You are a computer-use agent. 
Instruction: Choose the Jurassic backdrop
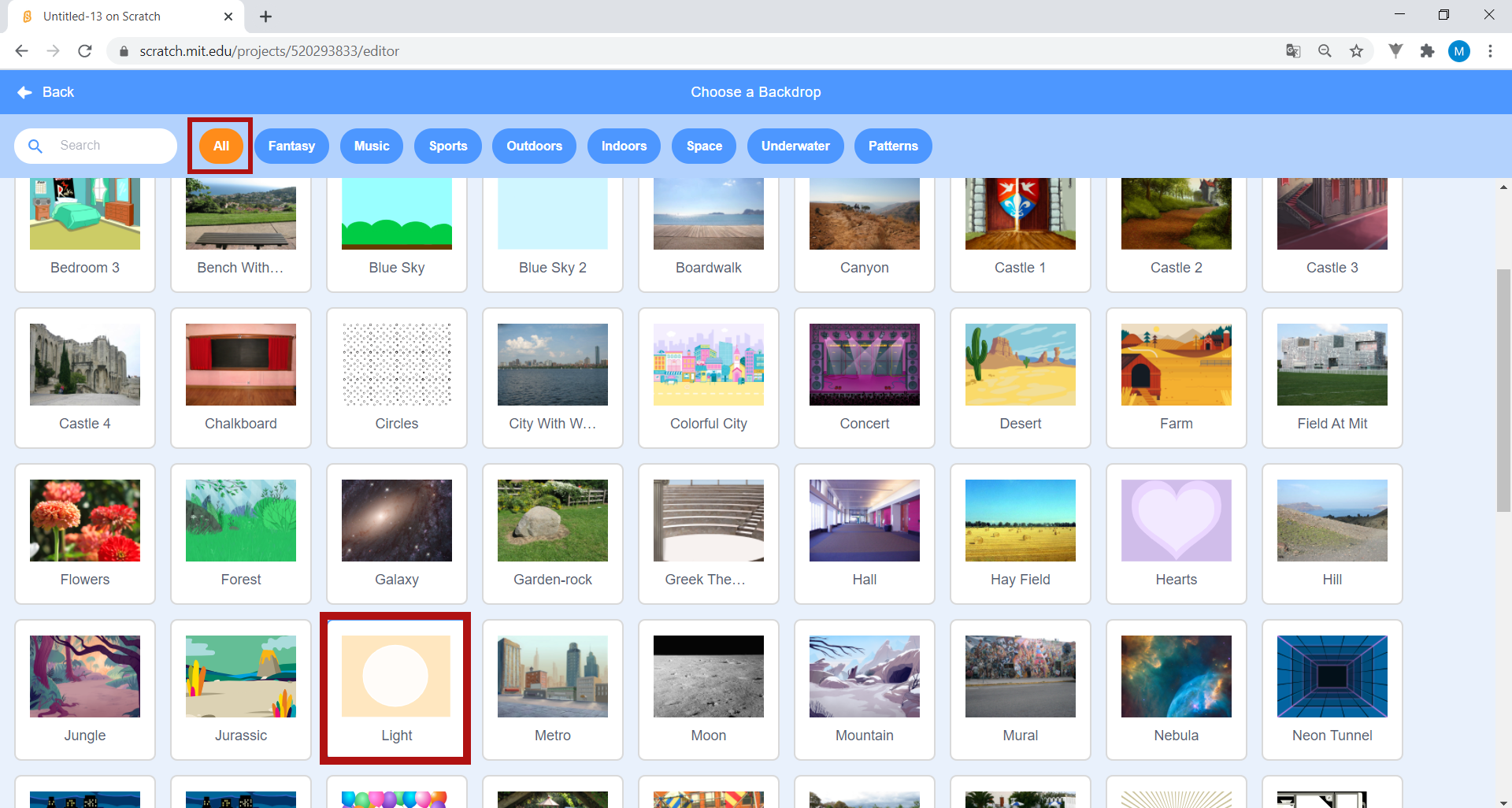(x=241, y=690)
